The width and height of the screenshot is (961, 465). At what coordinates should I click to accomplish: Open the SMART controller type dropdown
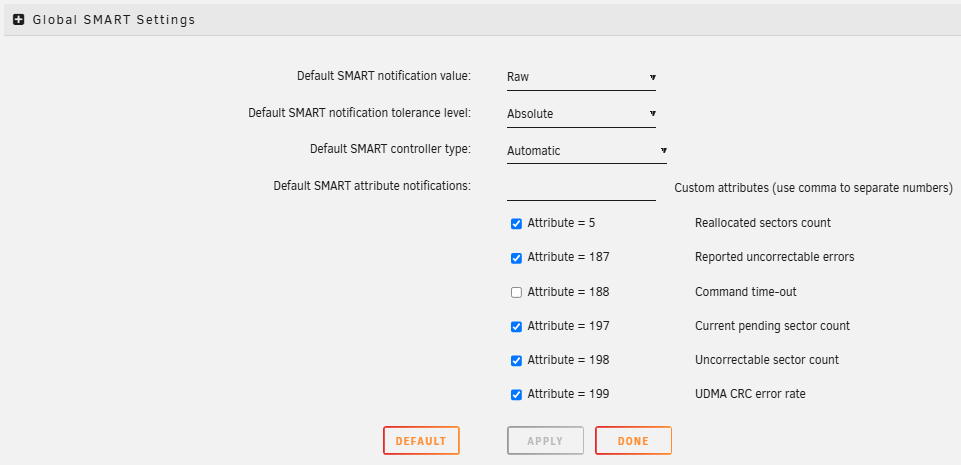click(x=586, y=151)
